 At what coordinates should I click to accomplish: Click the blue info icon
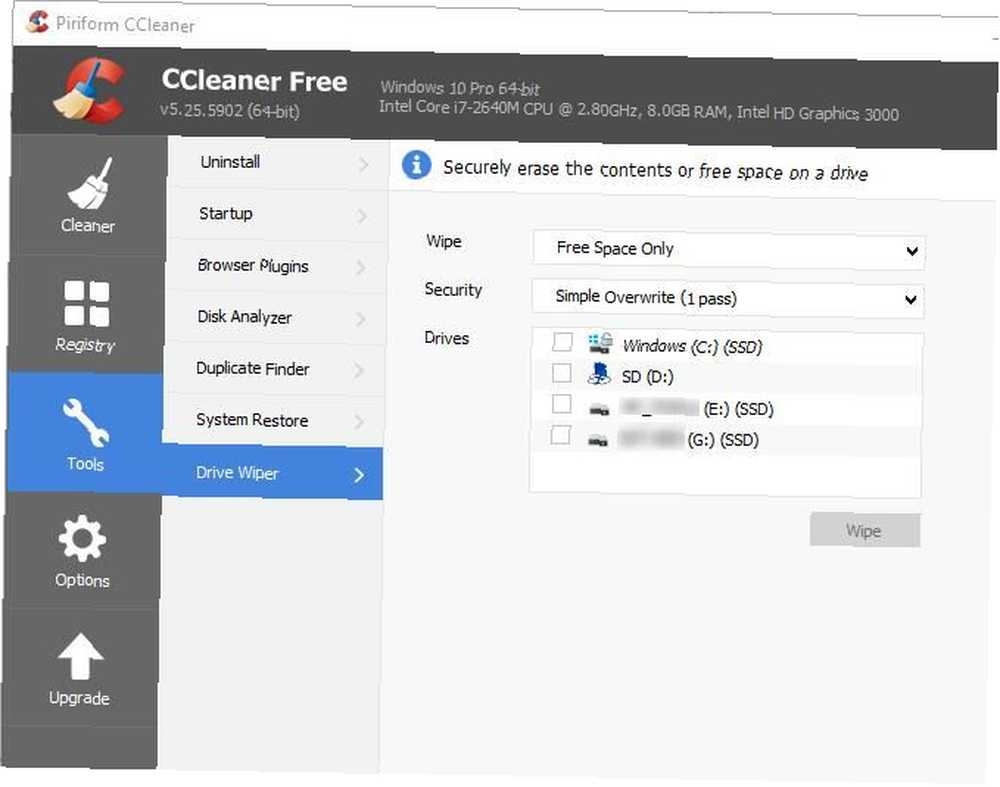click(x=416, y=165)
